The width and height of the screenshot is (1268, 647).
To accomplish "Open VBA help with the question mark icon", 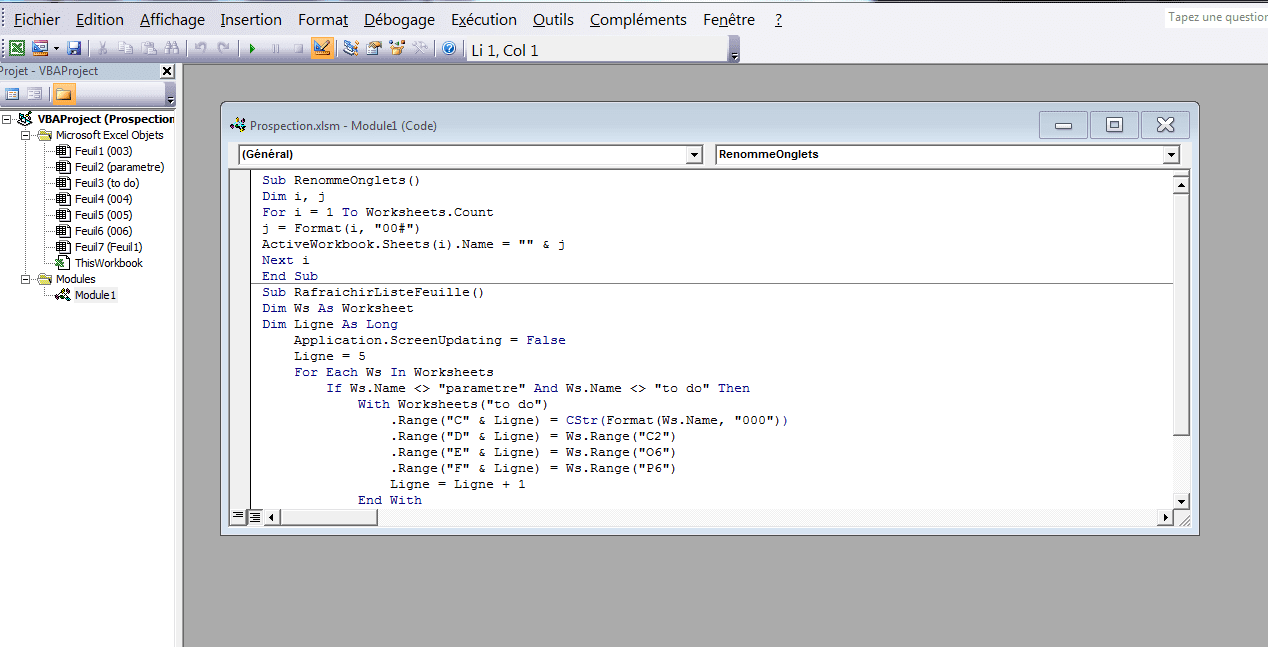I will [449, 48].
